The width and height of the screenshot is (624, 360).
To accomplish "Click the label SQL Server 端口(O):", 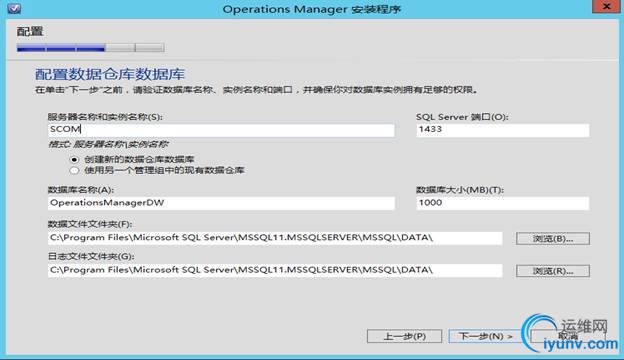I will pyautogui.click(x=462, y=117).
